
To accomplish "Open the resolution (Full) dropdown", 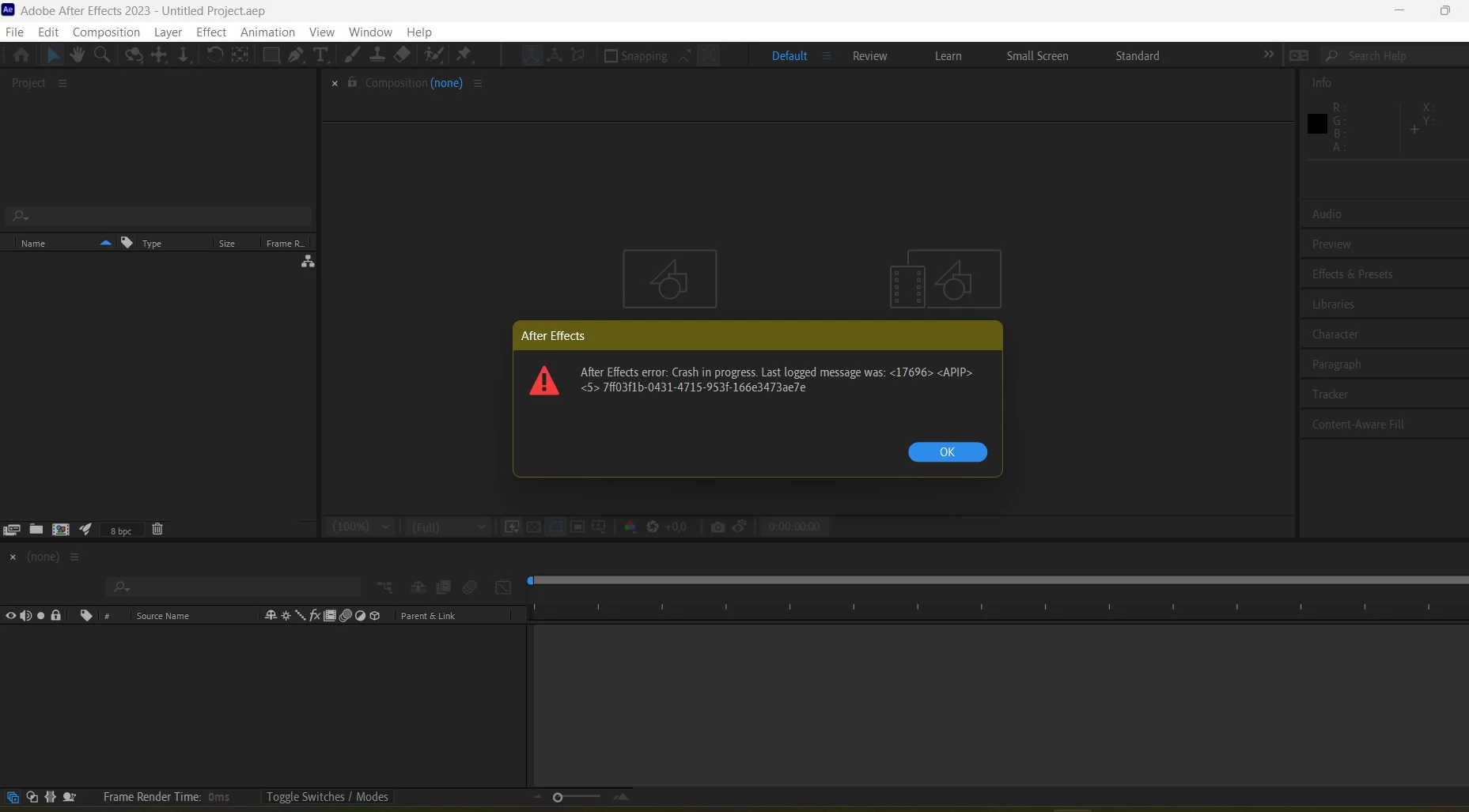I will tap(449, 527).
